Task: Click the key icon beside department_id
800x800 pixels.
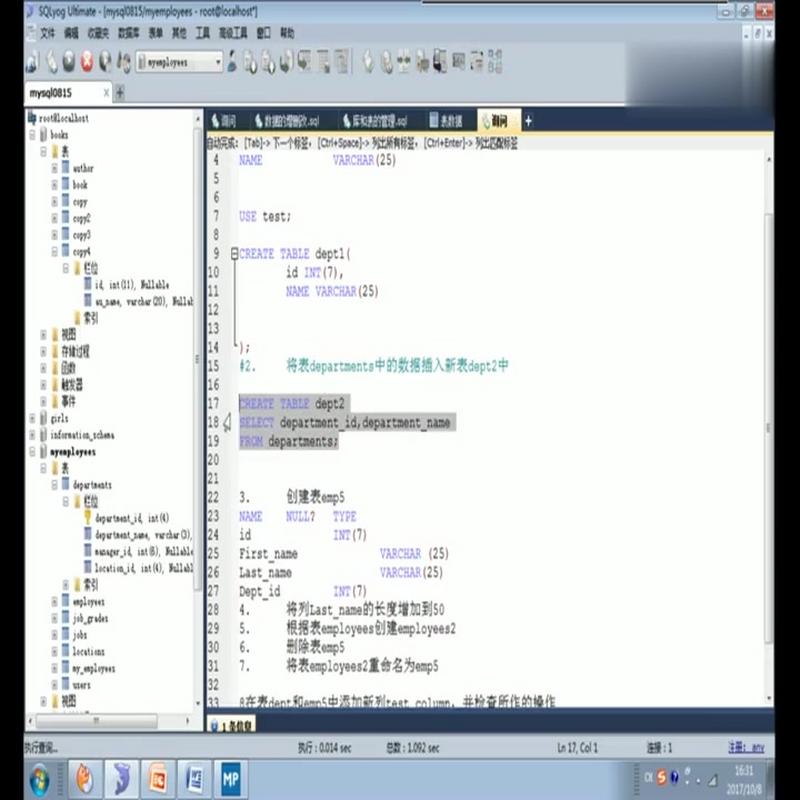Action: coord(88,518)
